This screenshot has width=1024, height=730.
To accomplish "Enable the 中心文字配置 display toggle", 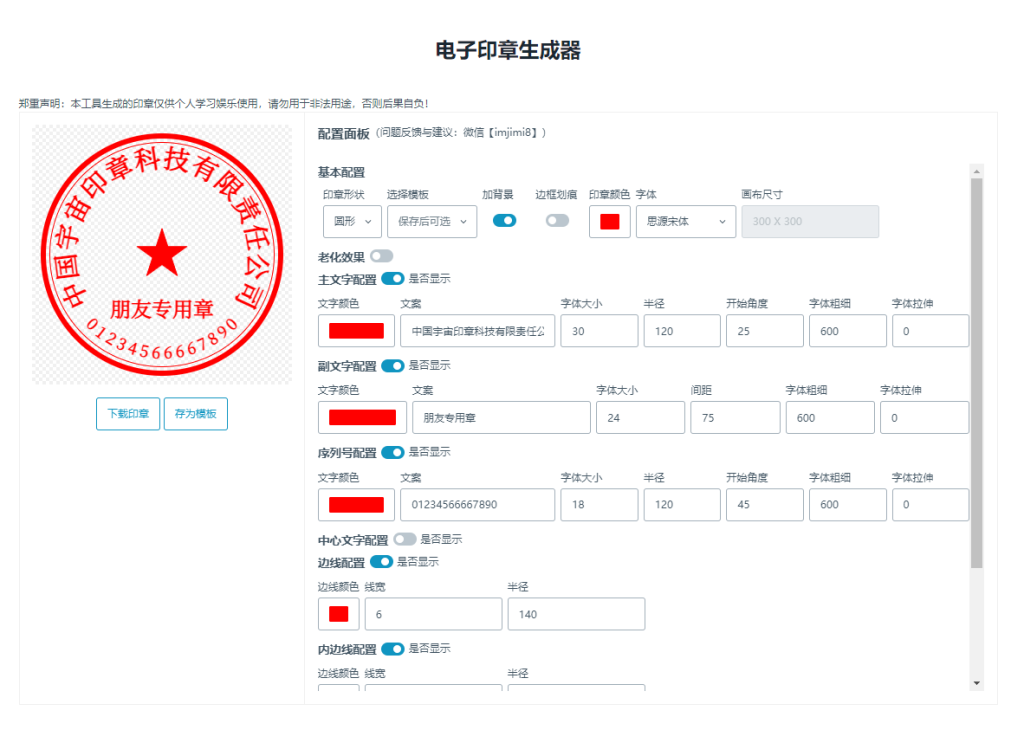I will pos(403,538).
